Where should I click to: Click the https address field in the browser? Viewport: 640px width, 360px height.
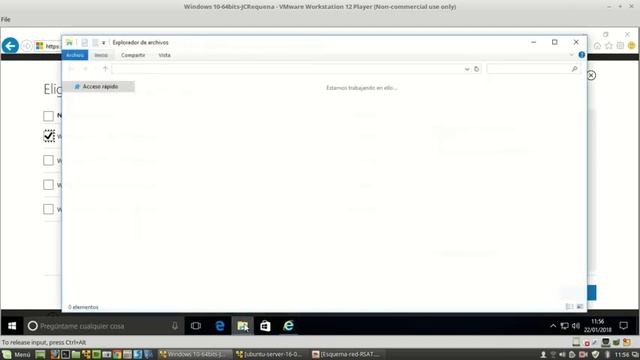[52, 46]
